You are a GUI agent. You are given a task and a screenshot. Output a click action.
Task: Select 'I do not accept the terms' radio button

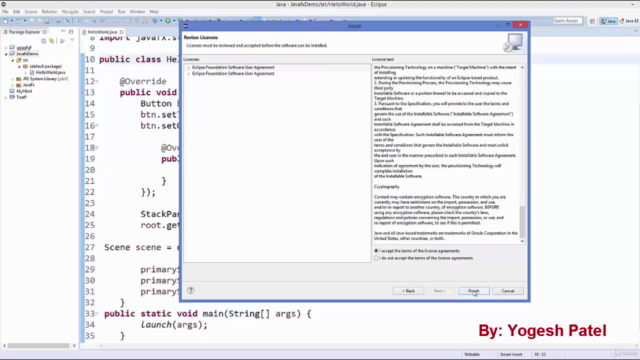pyautogui.click(x=376, y=258)
